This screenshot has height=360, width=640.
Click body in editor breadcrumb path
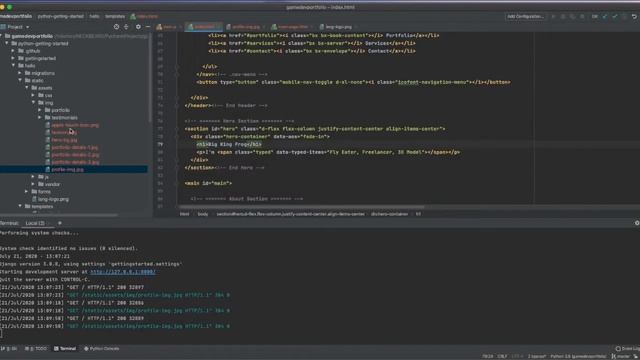point(203,214)
